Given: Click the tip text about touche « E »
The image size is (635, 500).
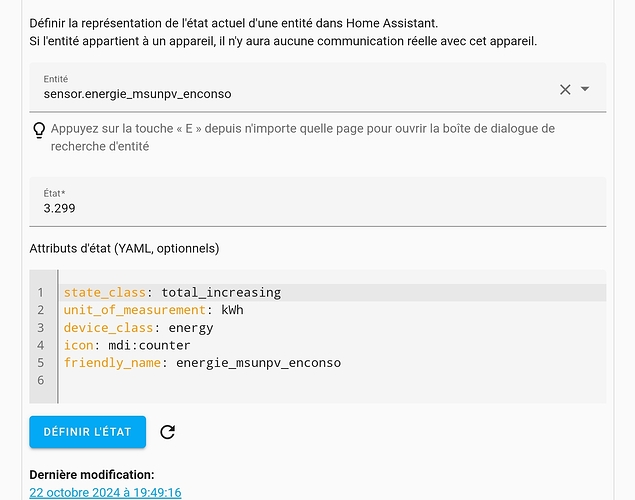Looking at the screenshot, I should 303,137.
